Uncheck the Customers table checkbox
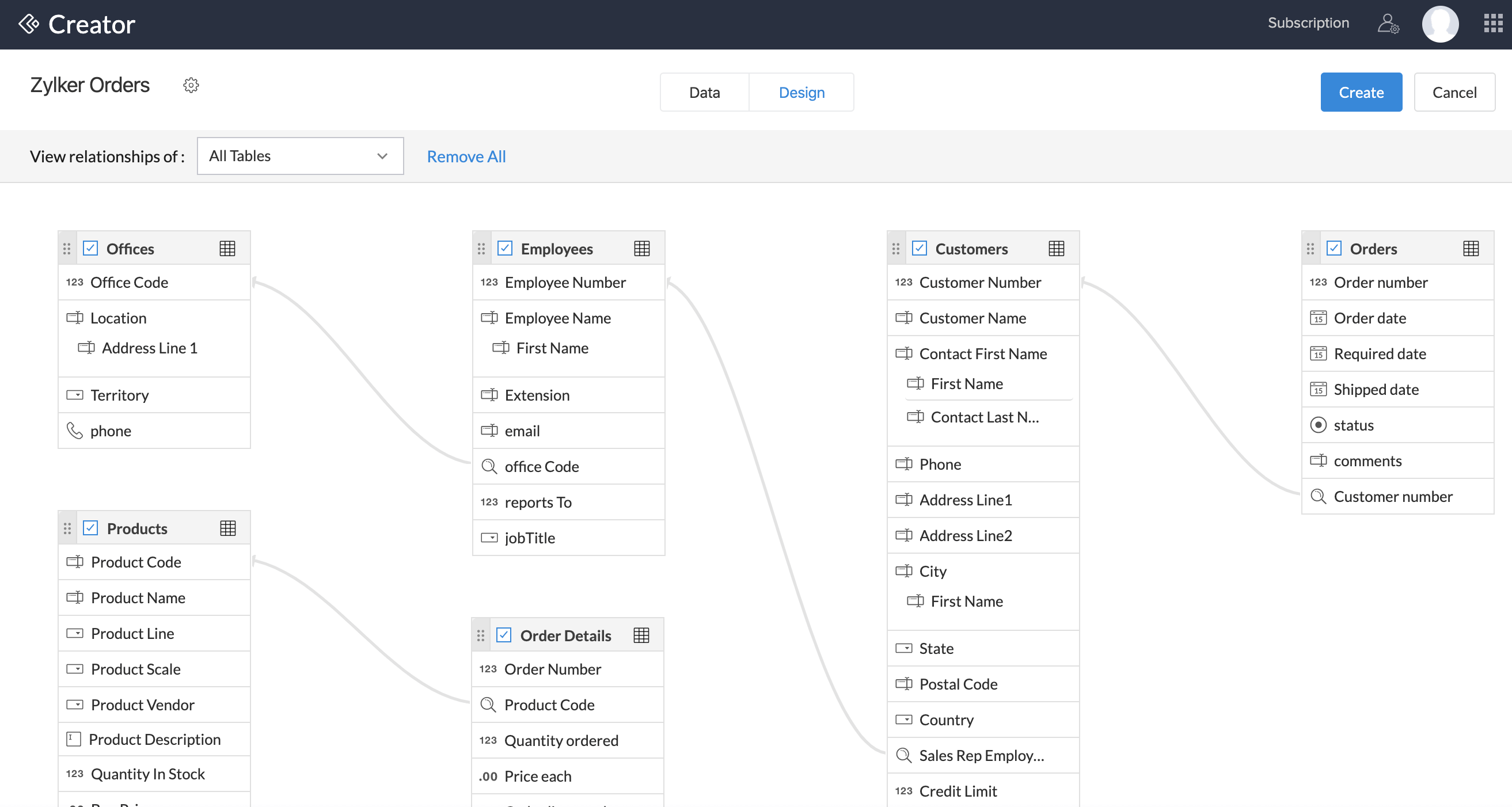The image size is (1512, 807). point(919,248)
